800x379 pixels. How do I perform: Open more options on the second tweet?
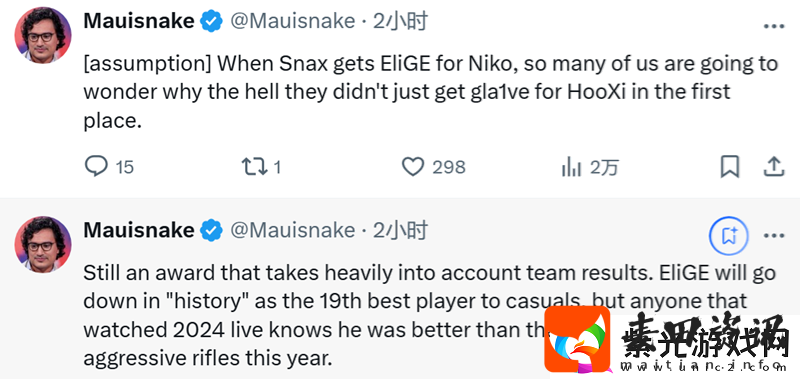click(773, 236)
